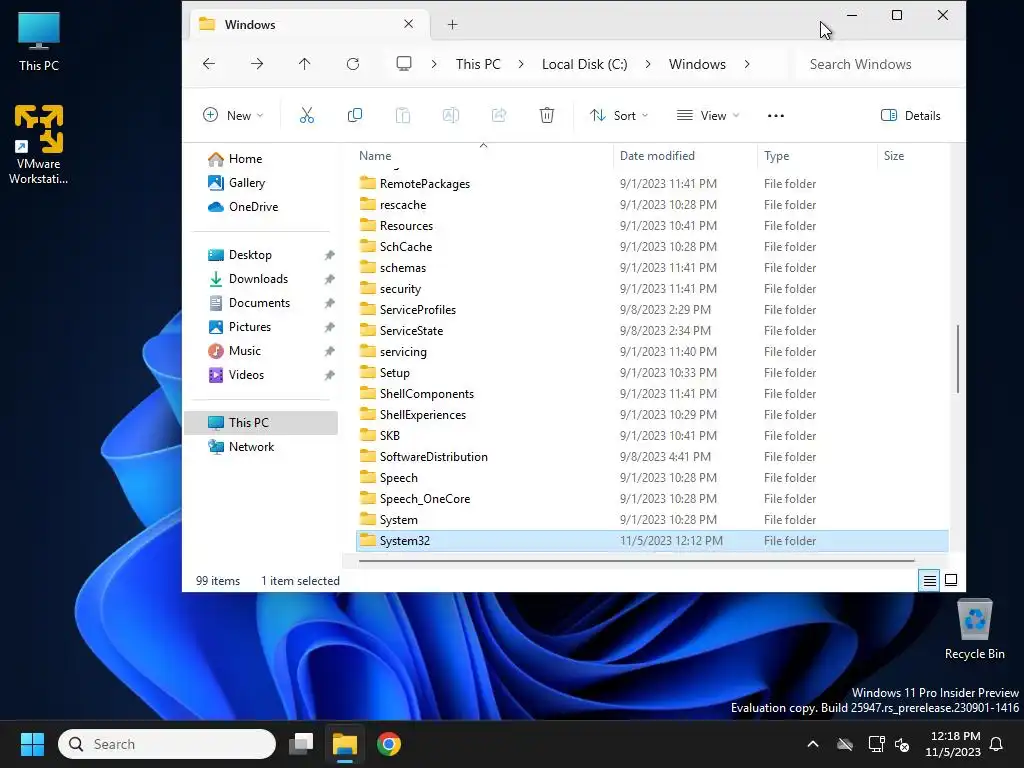Click the PC monitor icon in address bar

[404, 64]
